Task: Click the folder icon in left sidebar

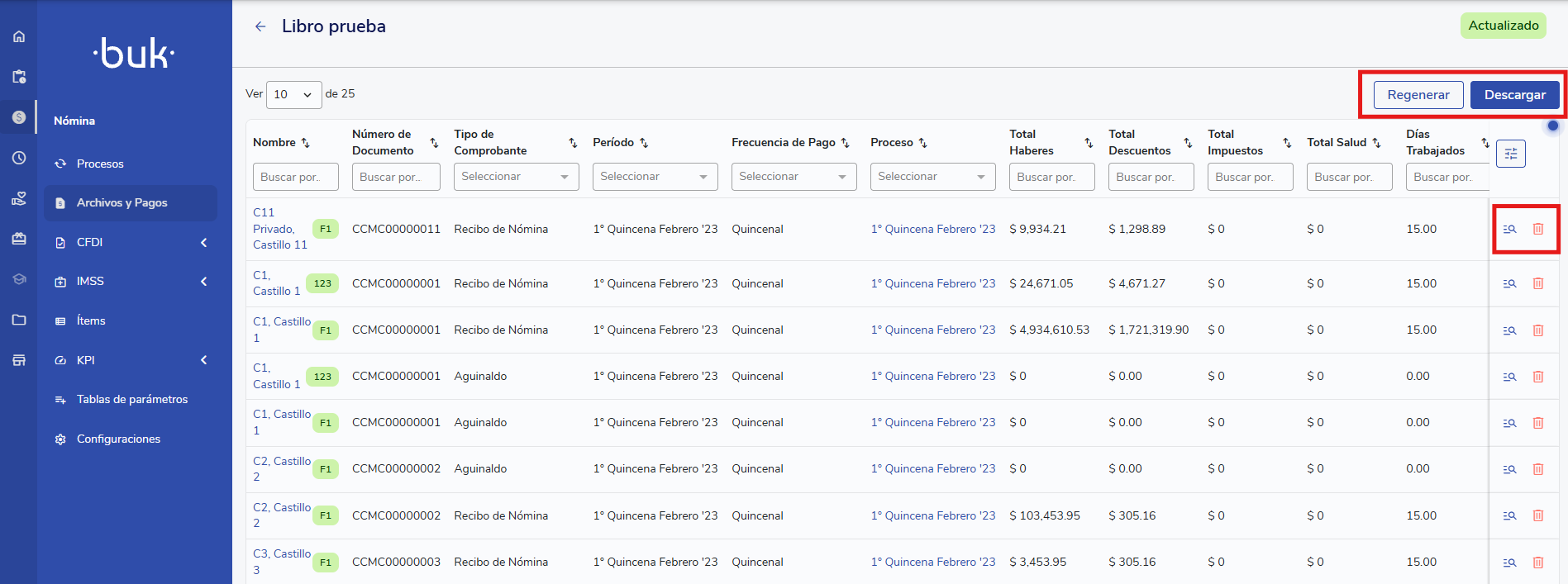Action: (x=19, y=320)
